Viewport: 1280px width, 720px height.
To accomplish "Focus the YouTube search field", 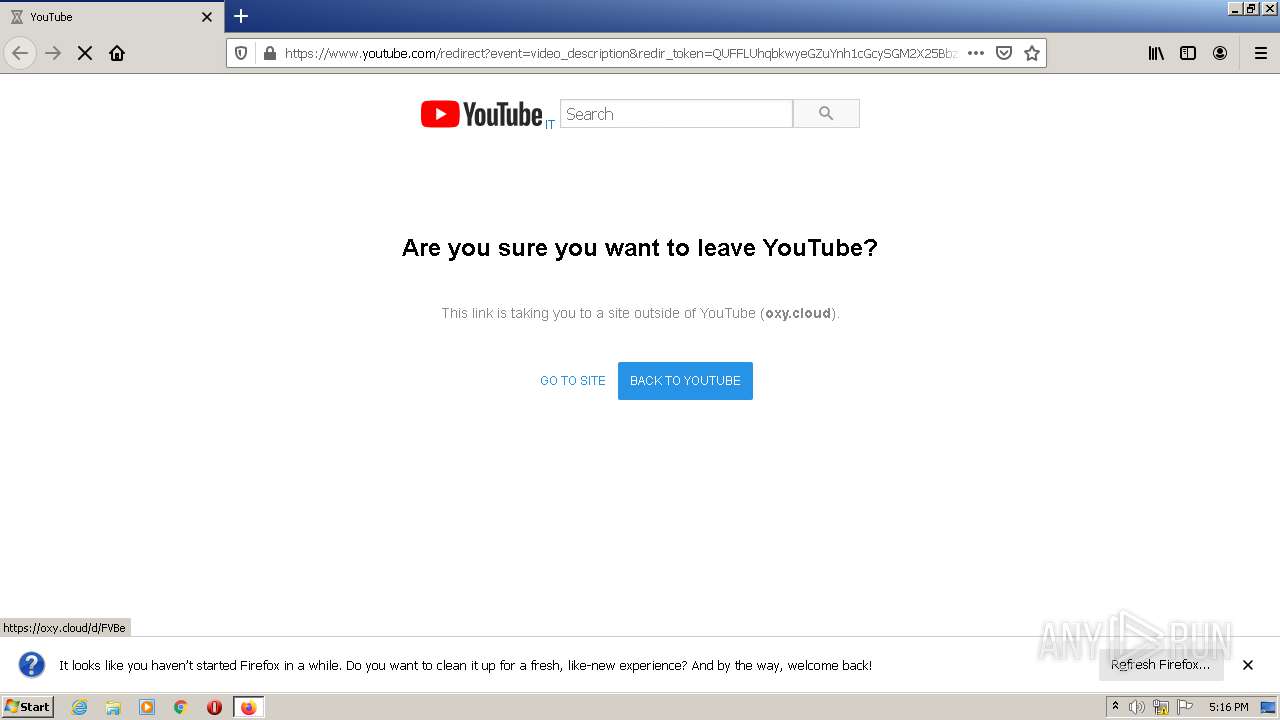I will point(676,114).
